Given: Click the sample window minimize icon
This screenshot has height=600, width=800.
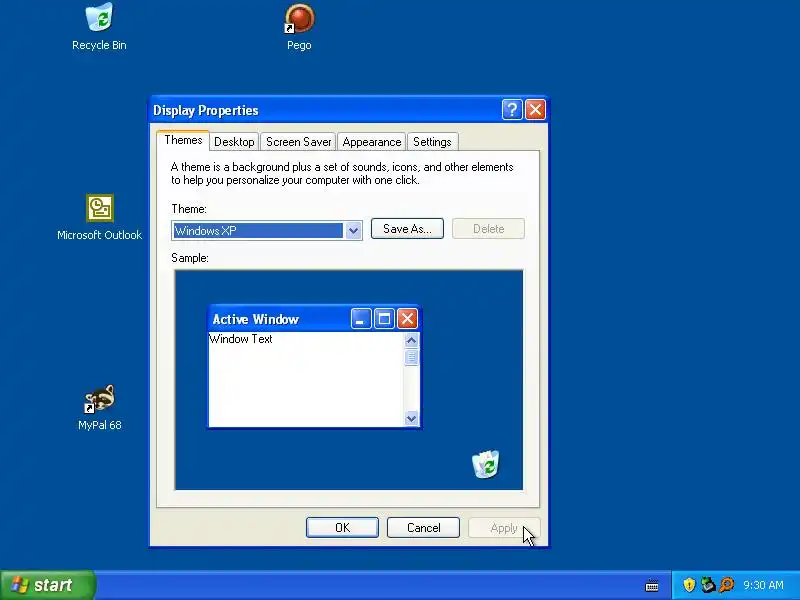Looking at the screenshot, I should (x=361, y=319).
